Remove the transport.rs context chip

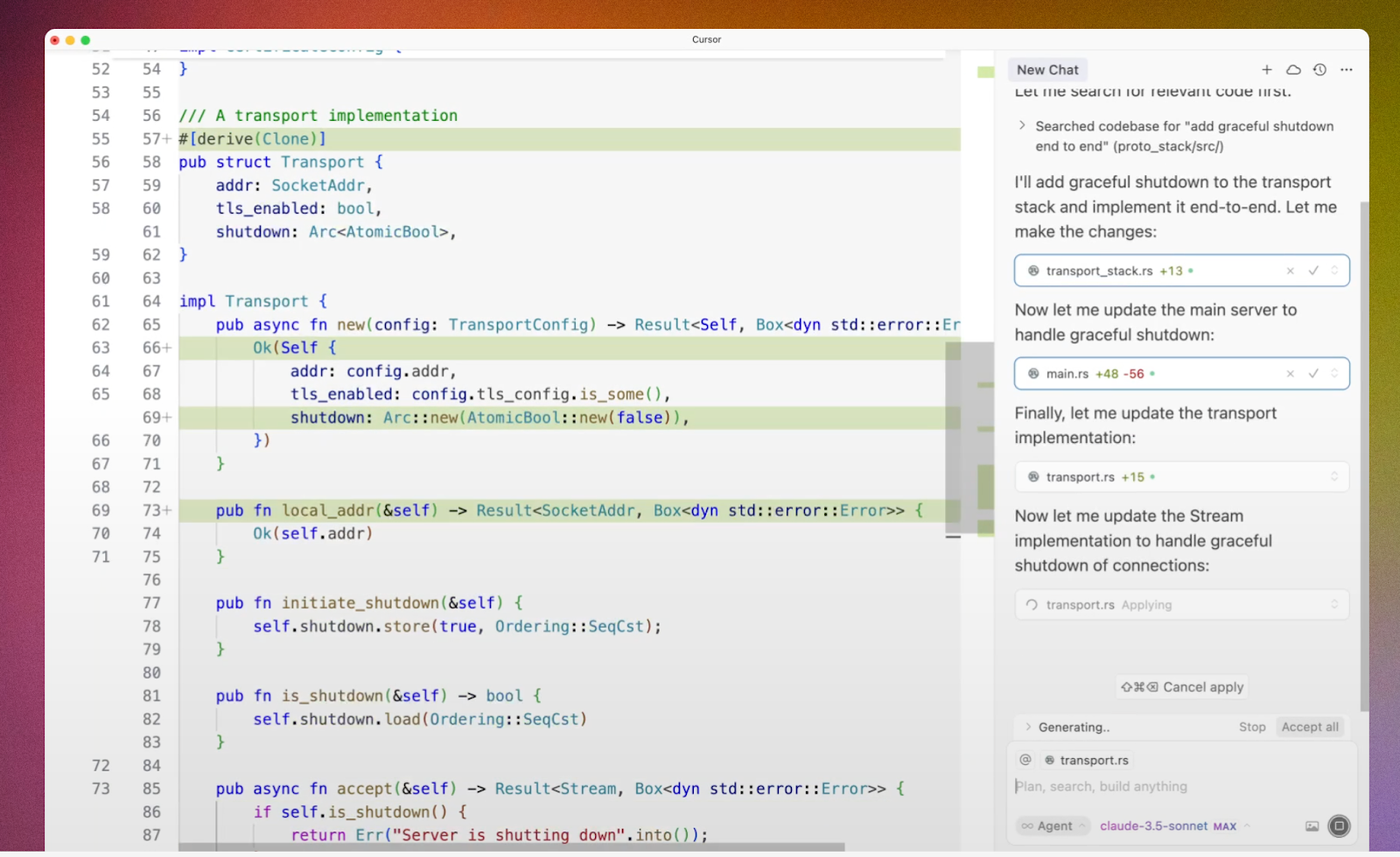tap(1086, 761)
